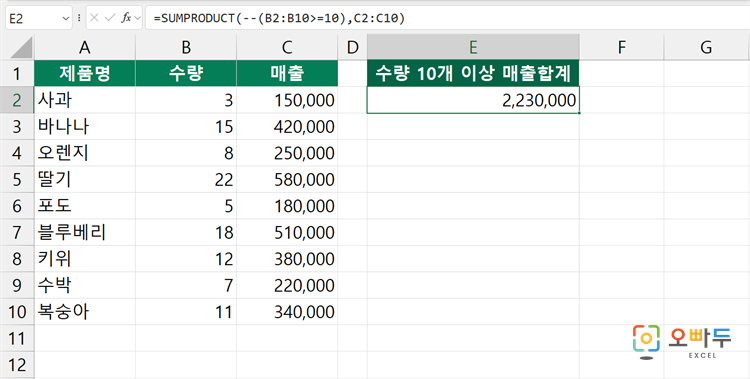Click the Enter checkmark icon in formula bar
This screenshot has width=750, height=379.
pyautogui.click(x=110, y=18)
